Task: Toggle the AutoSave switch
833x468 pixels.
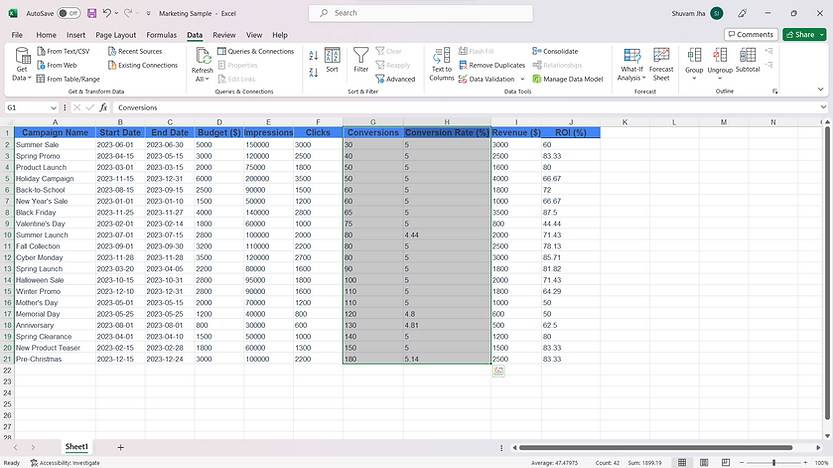Action: [68, 13]
